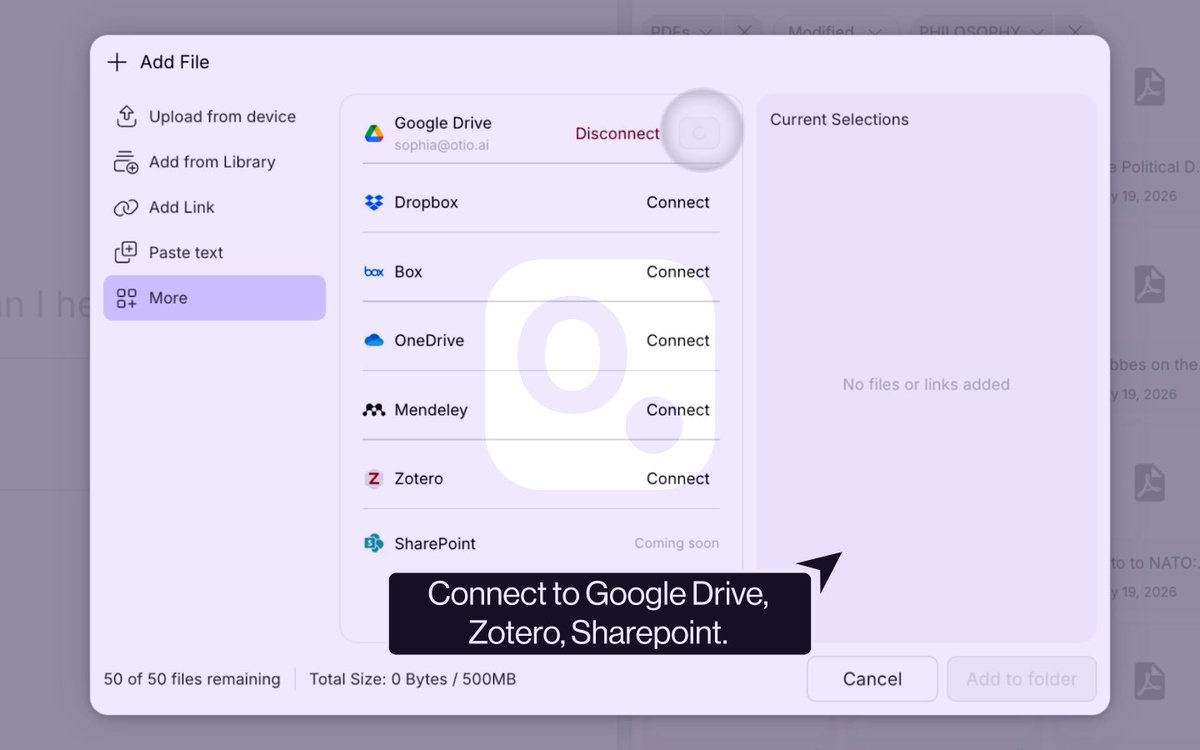Connect OneDrive
This screenshot has width=1200, height=750.
point(678,340)
